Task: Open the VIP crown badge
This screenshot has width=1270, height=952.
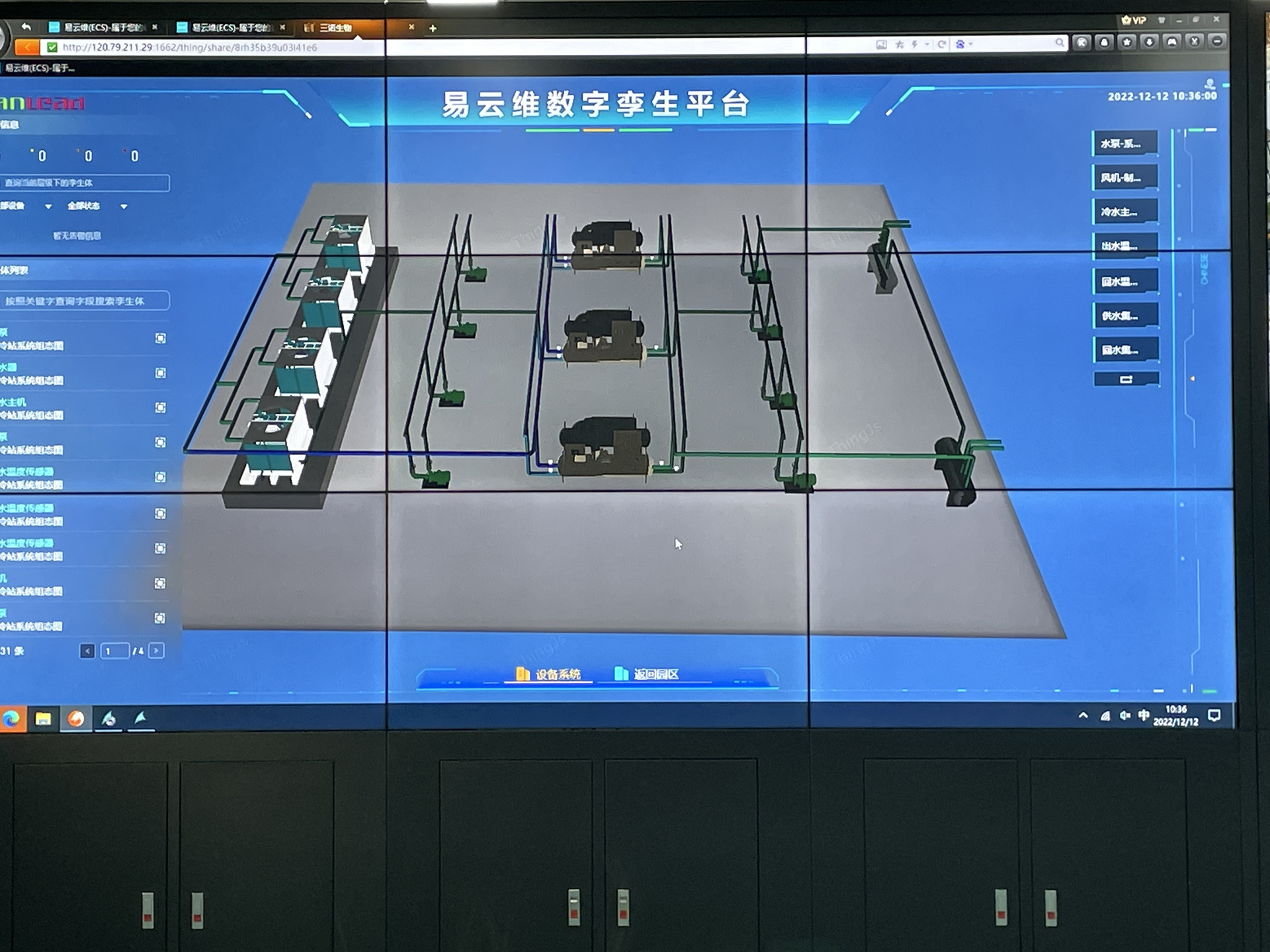Action: pyautogui.click(x=1134, y=20)
